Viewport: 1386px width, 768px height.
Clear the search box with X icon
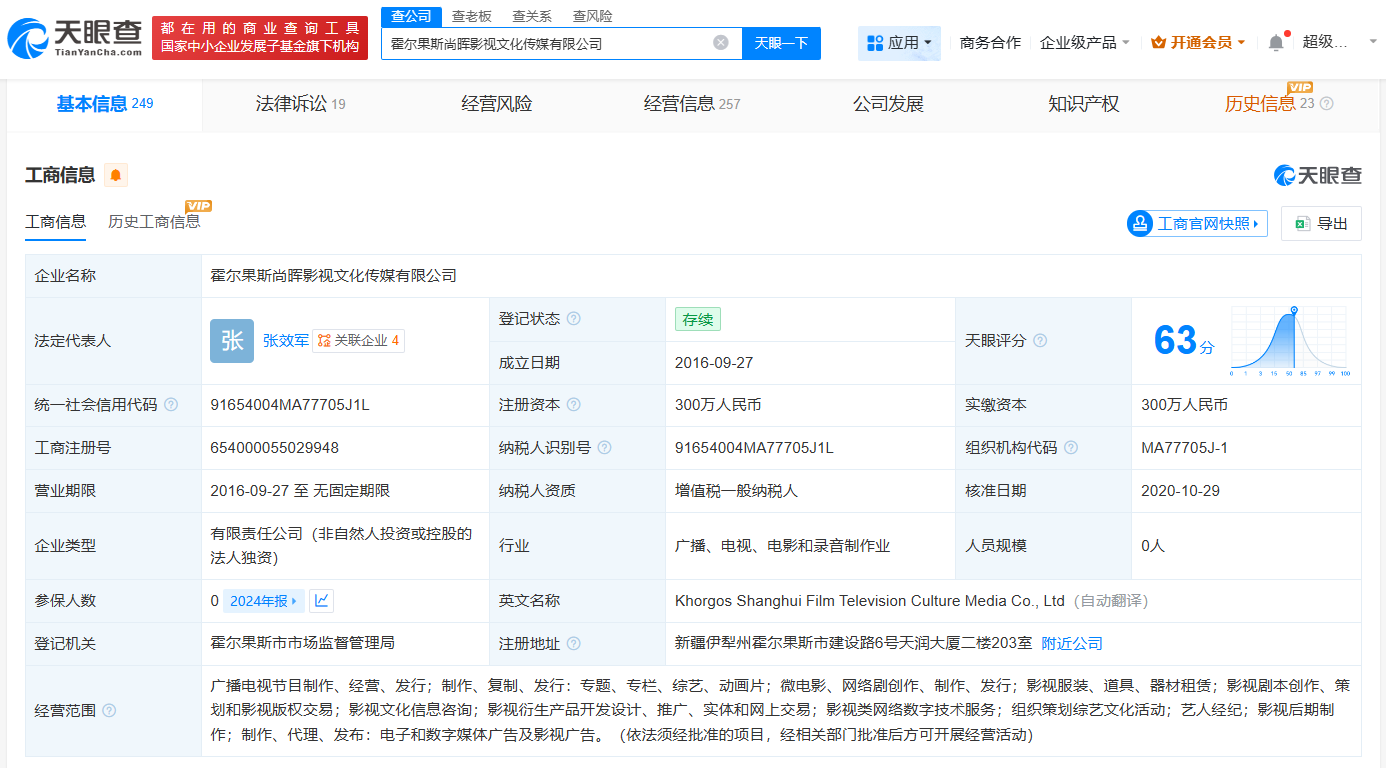click(720, 43)
